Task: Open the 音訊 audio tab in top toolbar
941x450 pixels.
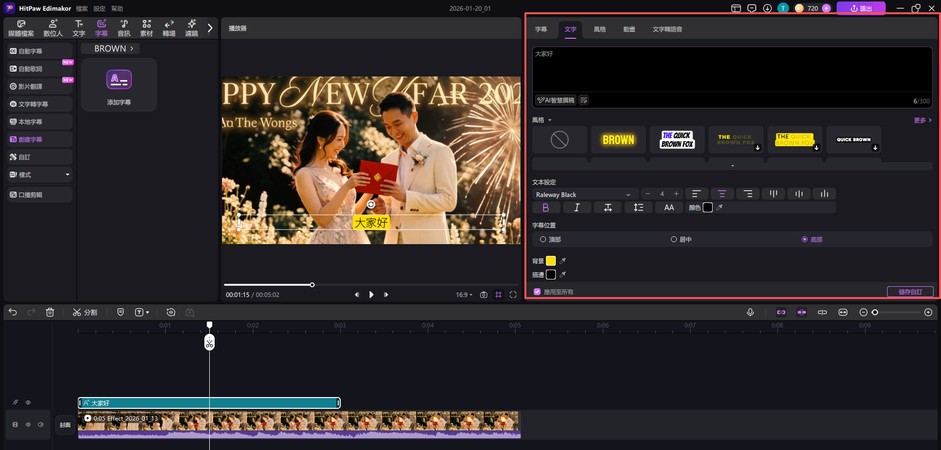Action: (x=123, y=27)
